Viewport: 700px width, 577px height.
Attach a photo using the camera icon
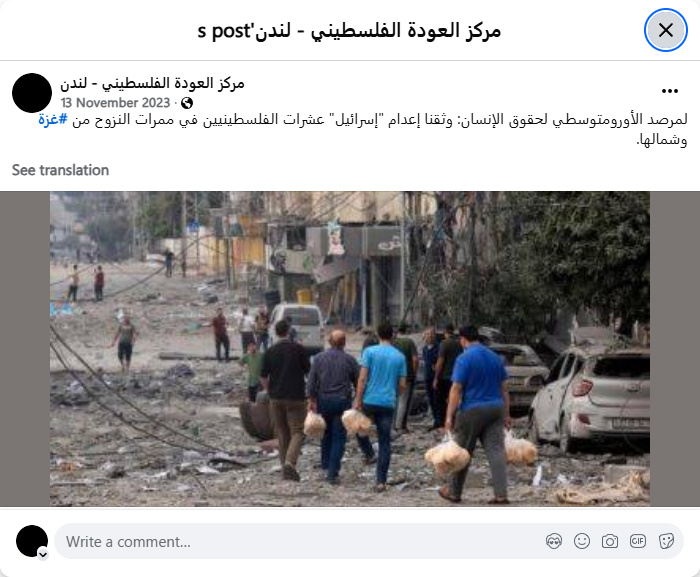tap(610, 541)
